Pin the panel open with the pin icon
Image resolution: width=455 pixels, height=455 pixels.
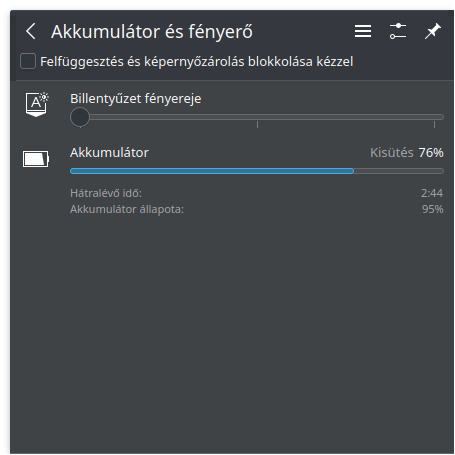click(x=433, y=31)
